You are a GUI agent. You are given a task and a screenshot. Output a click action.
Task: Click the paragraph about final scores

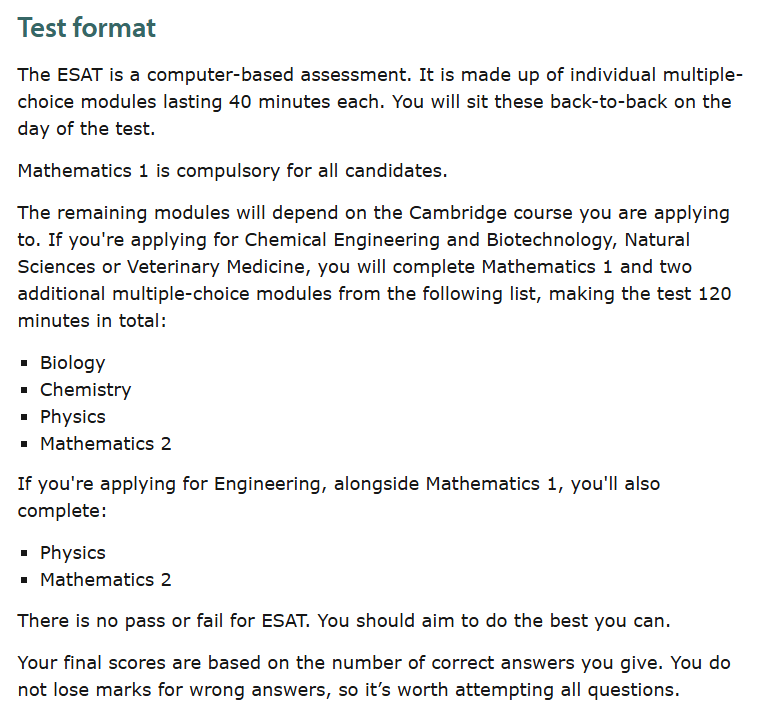374,677
